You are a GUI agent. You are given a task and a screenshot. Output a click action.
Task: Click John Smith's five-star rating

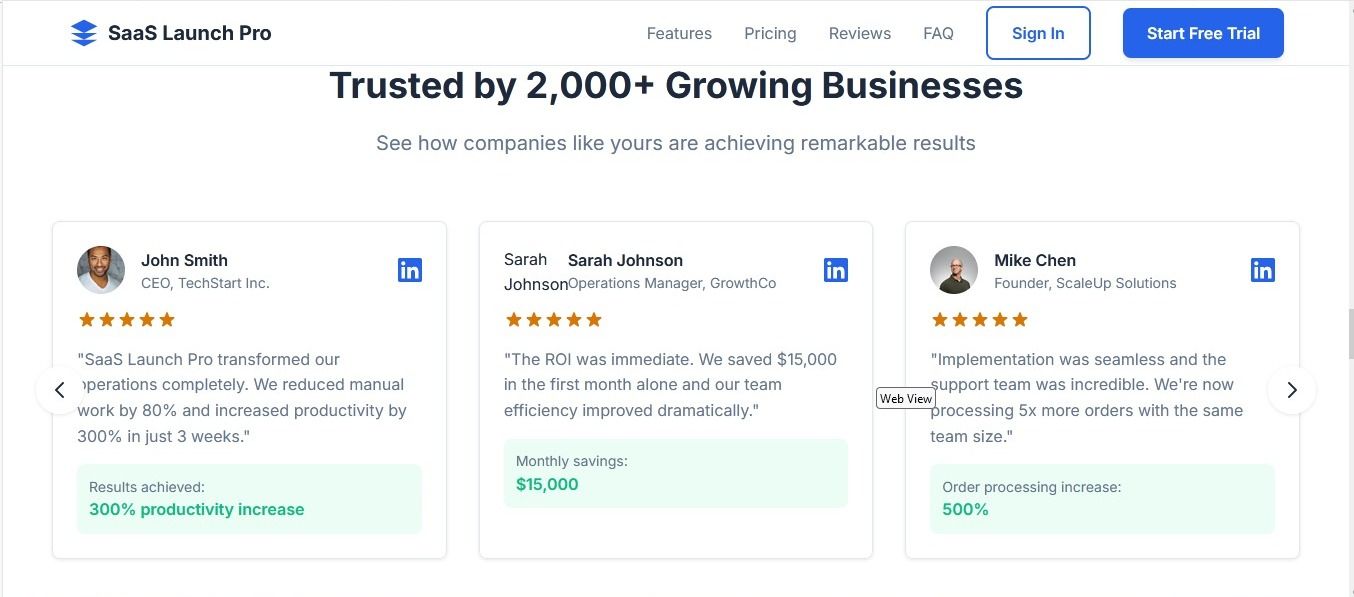click(x=127, y=320)
